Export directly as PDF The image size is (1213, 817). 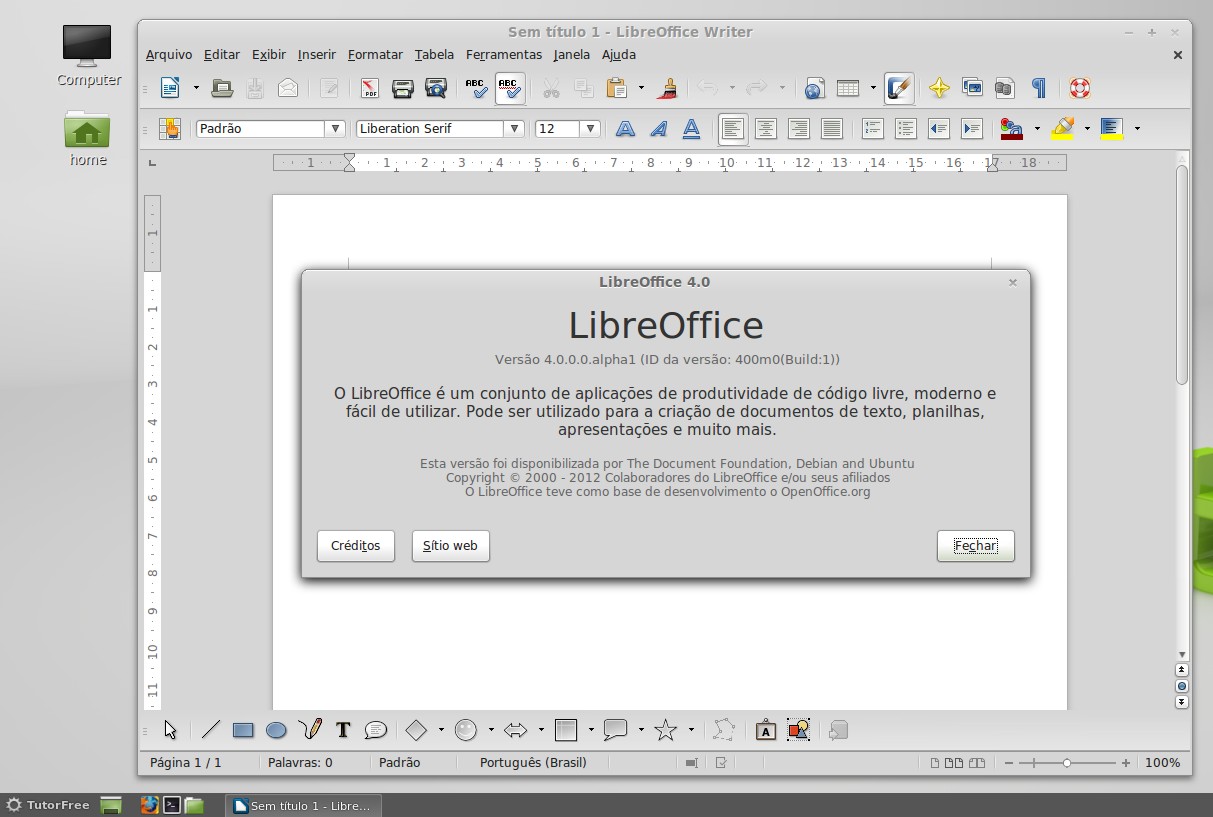[x=370, y=88]
